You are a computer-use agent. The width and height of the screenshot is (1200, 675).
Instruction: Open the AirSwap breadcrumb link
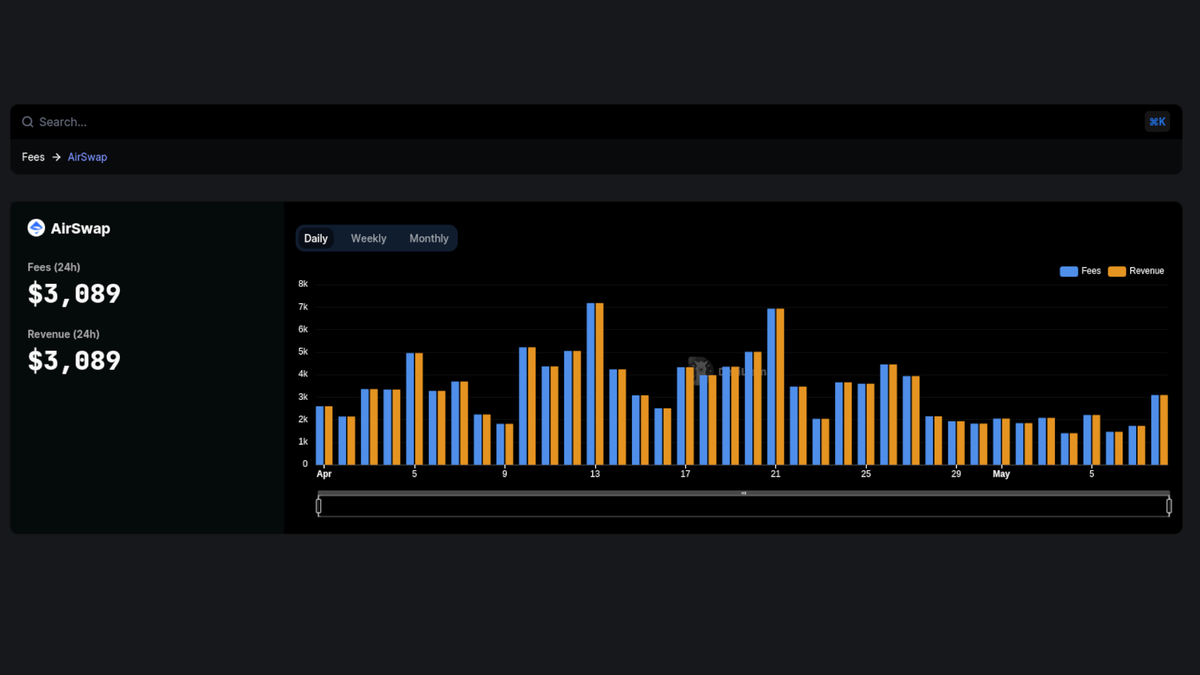[87, 157]
